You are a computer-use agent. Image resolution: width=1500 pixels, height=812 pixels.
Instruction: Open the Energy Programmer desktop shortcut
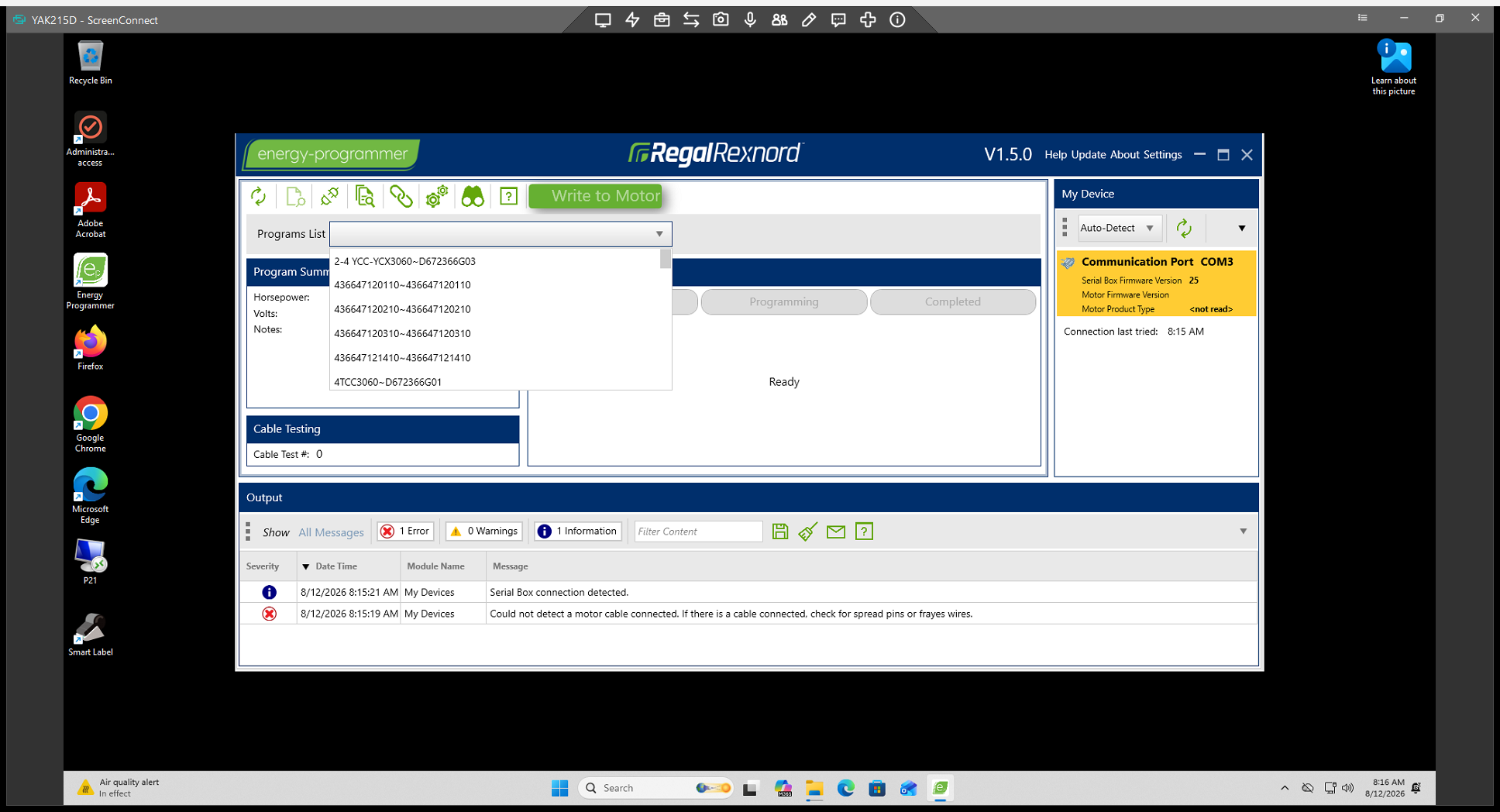click(91, 282)
